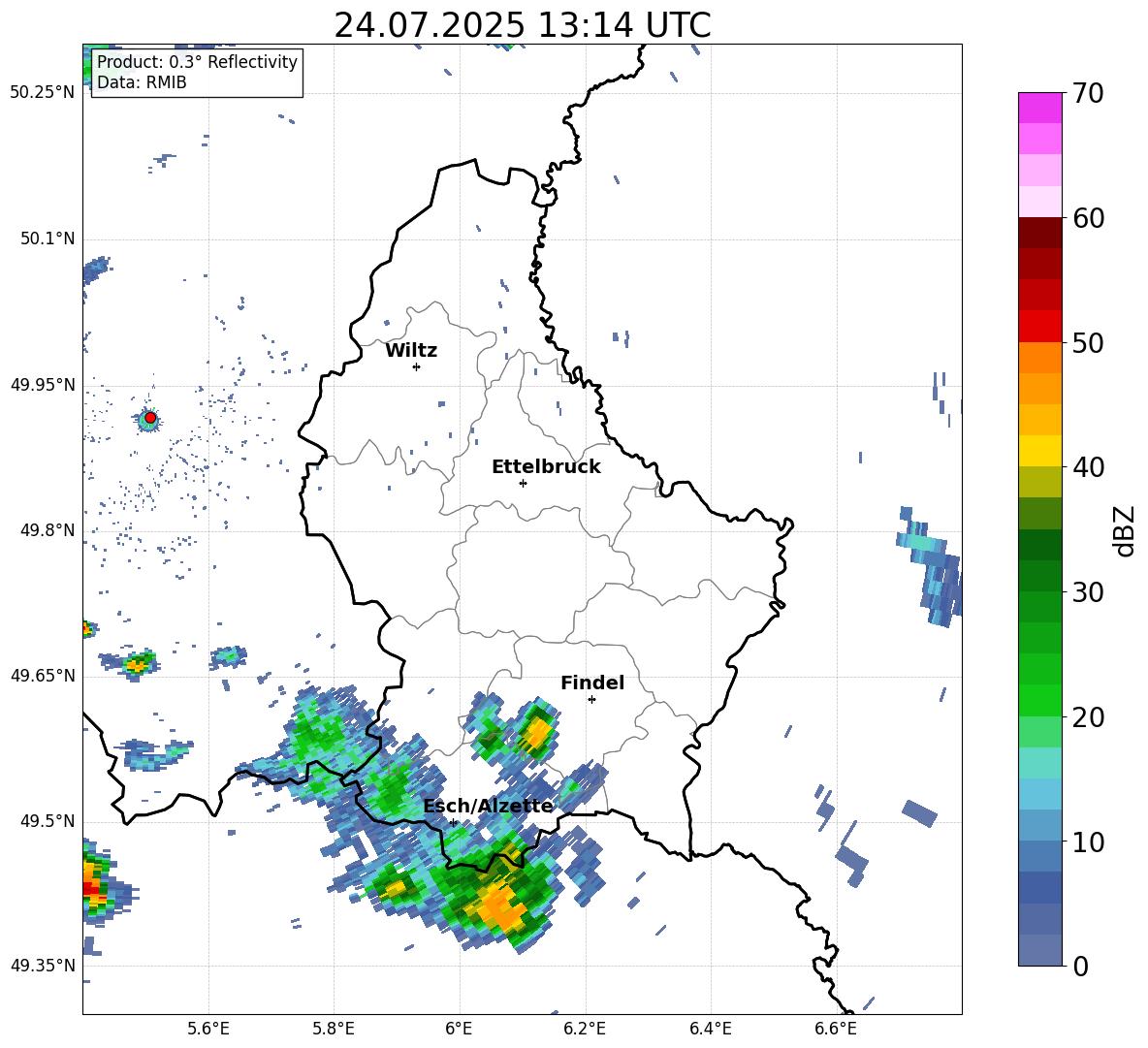Click the 6.6°E longitude label

[x=836, y=1029]
